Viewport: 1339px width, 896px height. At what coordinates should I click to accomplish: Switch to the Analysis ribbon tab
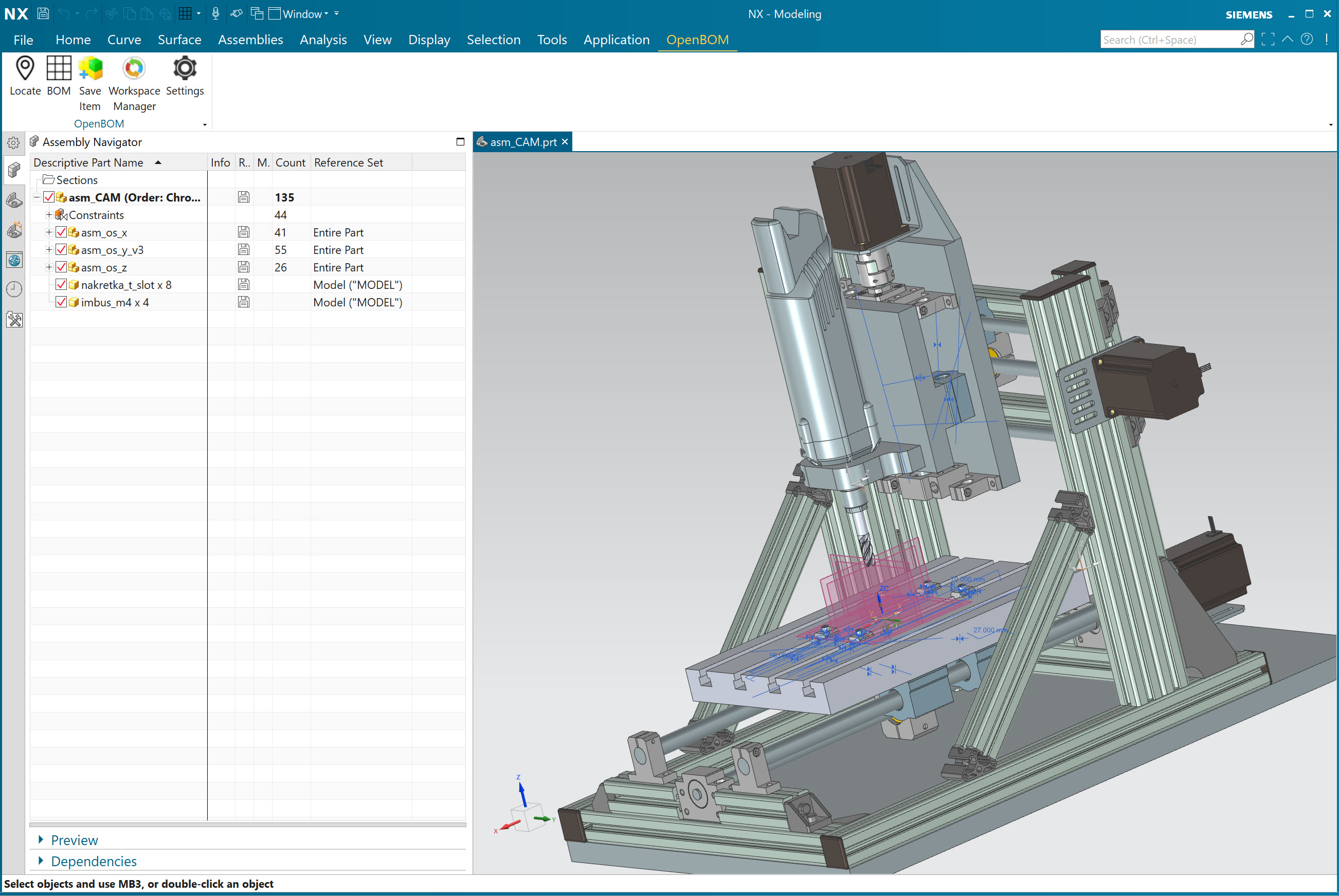tap(323, 40)
